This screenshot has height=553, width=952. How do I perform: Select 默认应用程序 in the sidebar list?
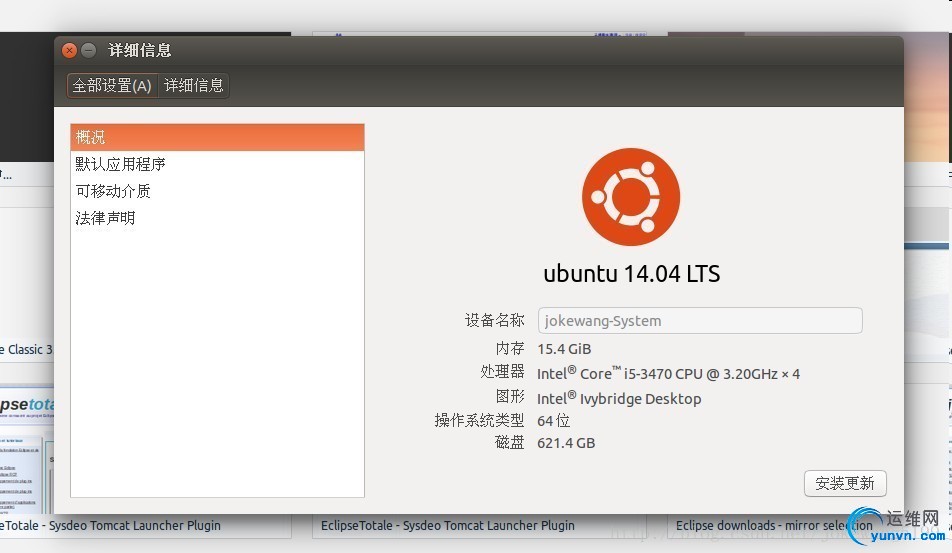pos(217,164)
